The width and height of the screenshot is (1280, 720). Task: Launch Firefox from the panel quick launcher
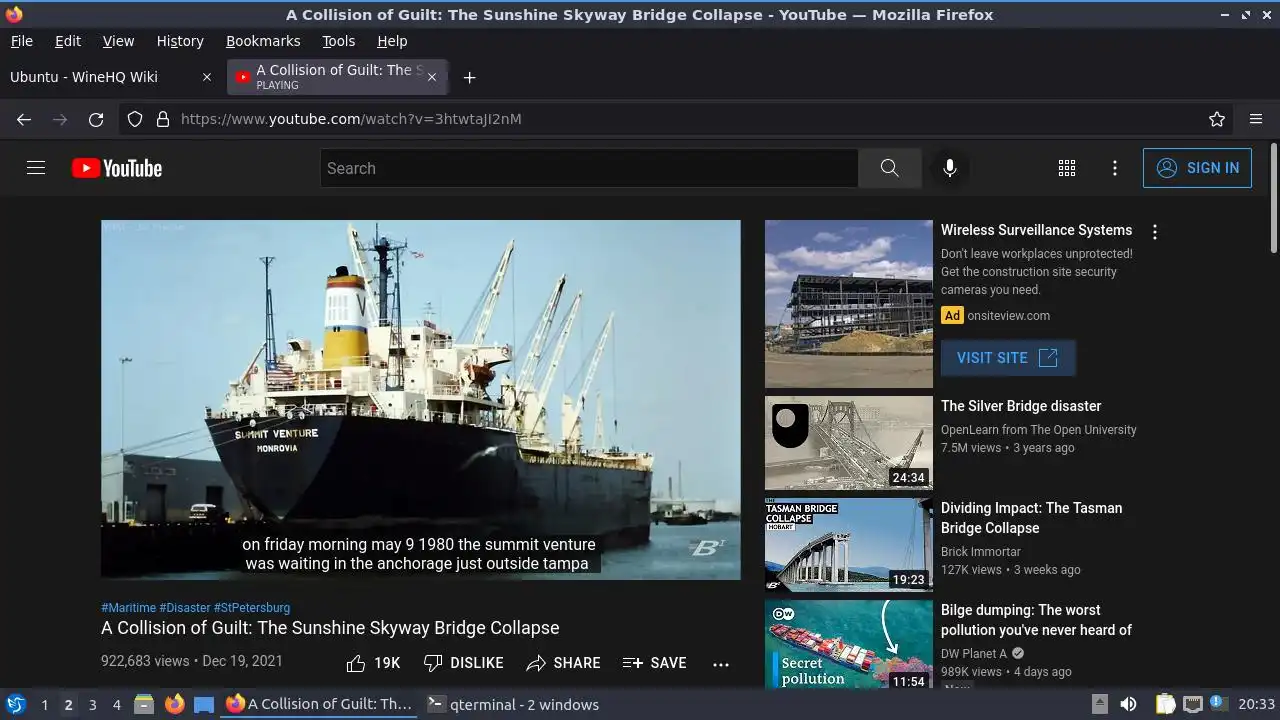[x=174, y=704]
